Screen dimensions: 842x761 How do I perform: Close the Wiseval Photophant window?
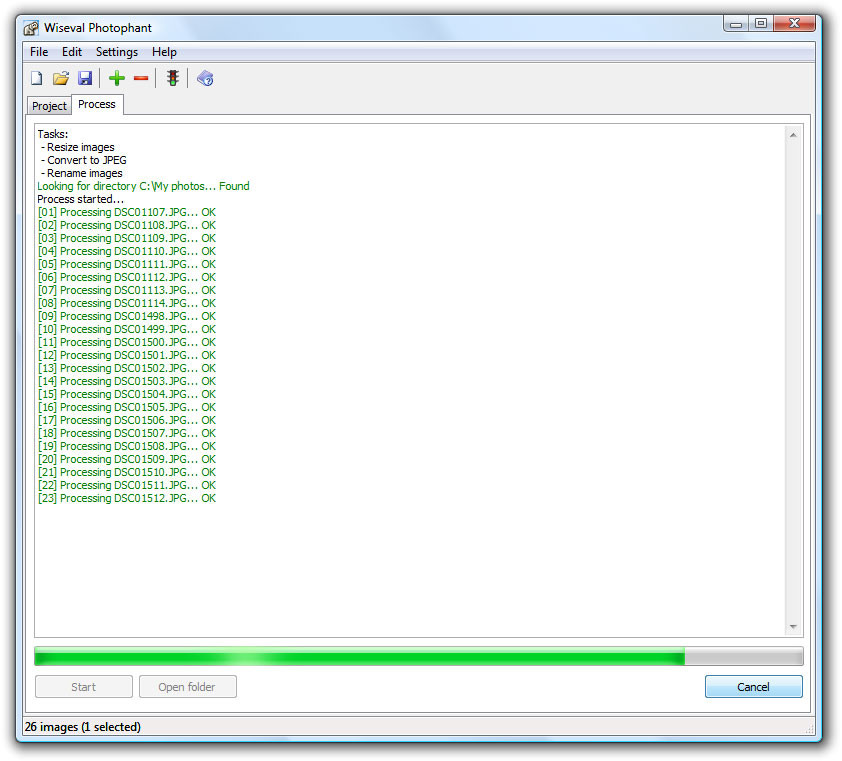795,23
